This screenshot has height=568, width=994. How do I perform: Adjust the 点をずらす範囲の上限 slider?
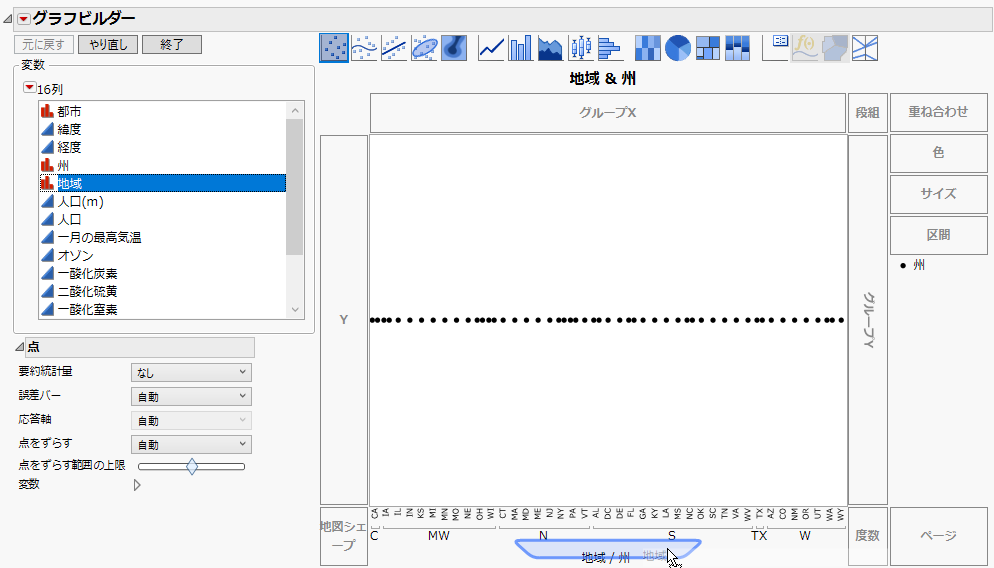tap(191, 467)
